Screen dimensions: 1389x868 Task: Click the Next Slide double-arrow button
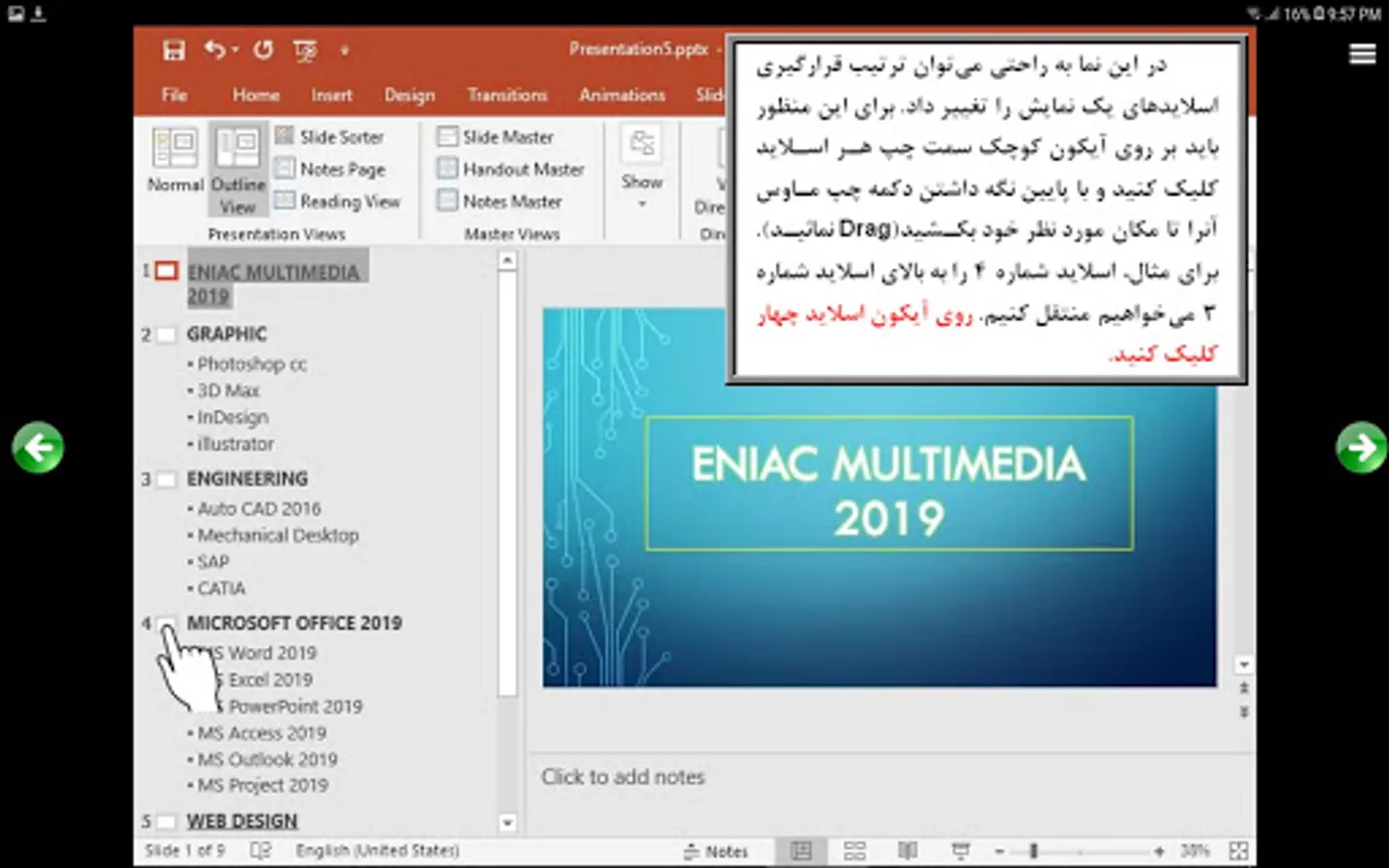pos(1244,712)
